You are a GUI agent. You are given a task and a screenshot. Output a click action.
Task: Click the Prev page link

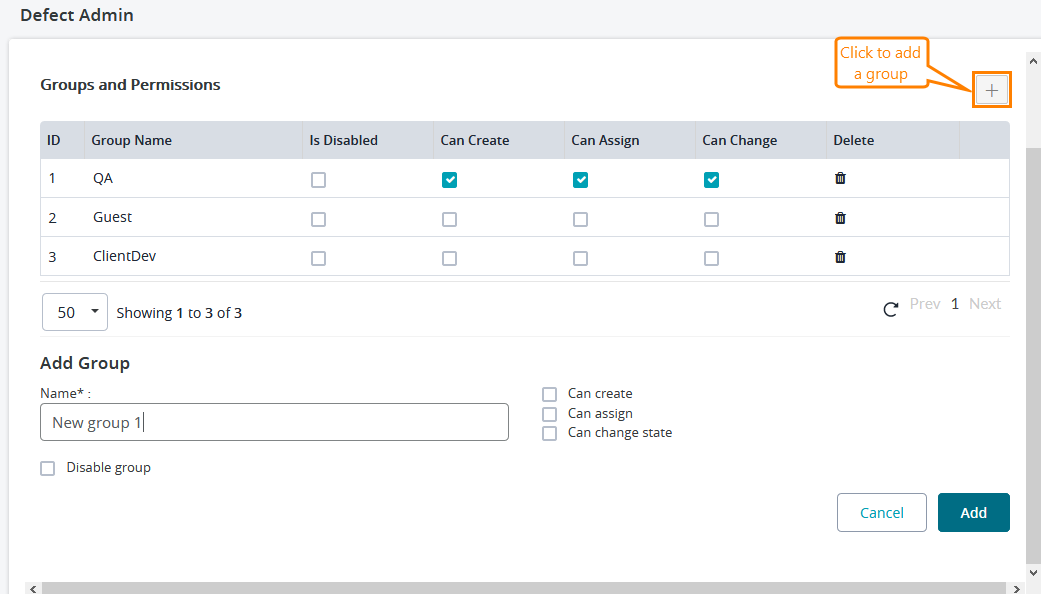924,304
